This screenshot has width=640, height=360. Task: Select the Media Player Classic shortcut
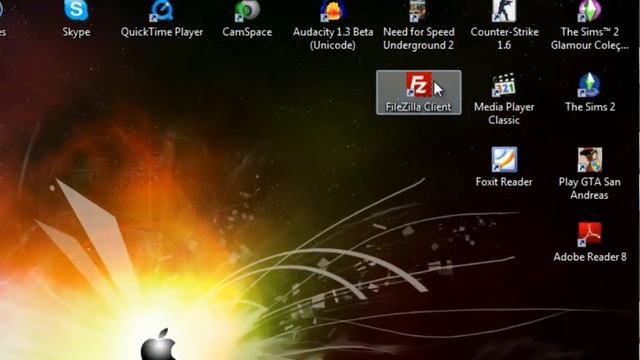point(504,85)
